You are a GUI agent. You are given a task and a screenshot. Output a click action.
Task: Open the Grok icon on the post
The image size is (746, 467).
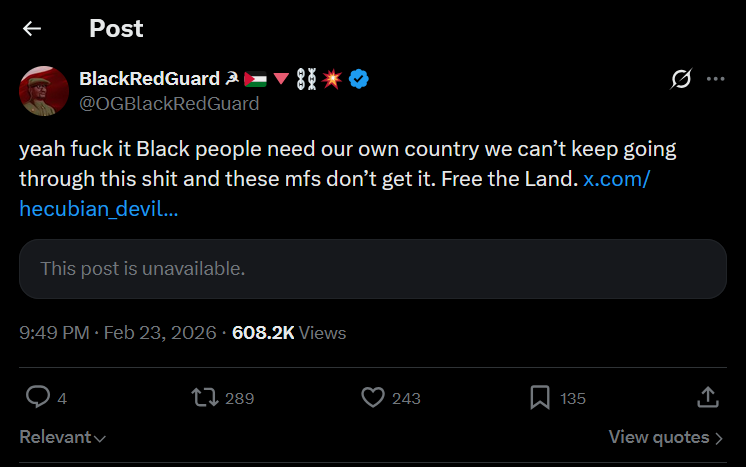[x=681, y=79]
